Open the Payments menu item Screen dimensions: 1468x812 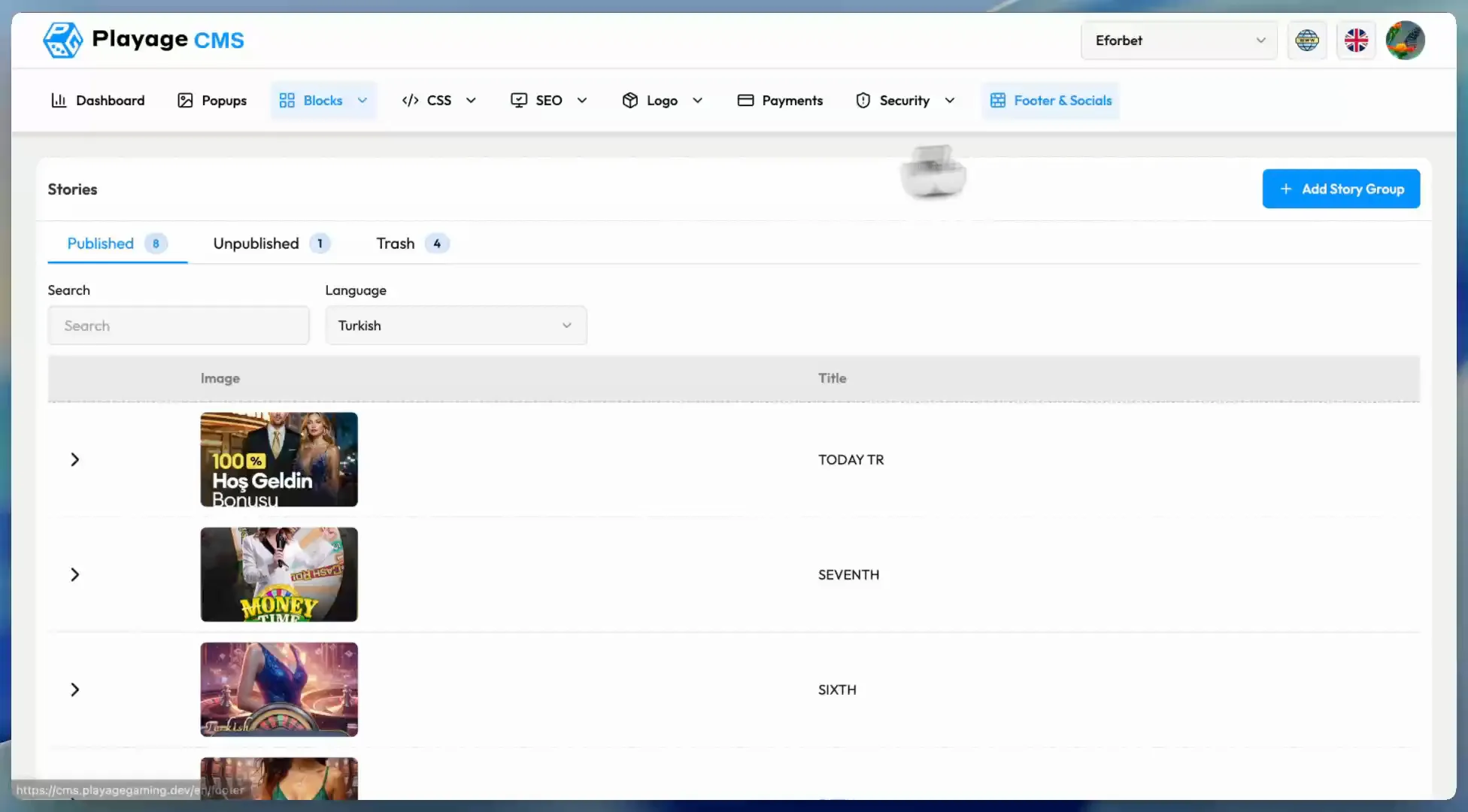[780, 100]
